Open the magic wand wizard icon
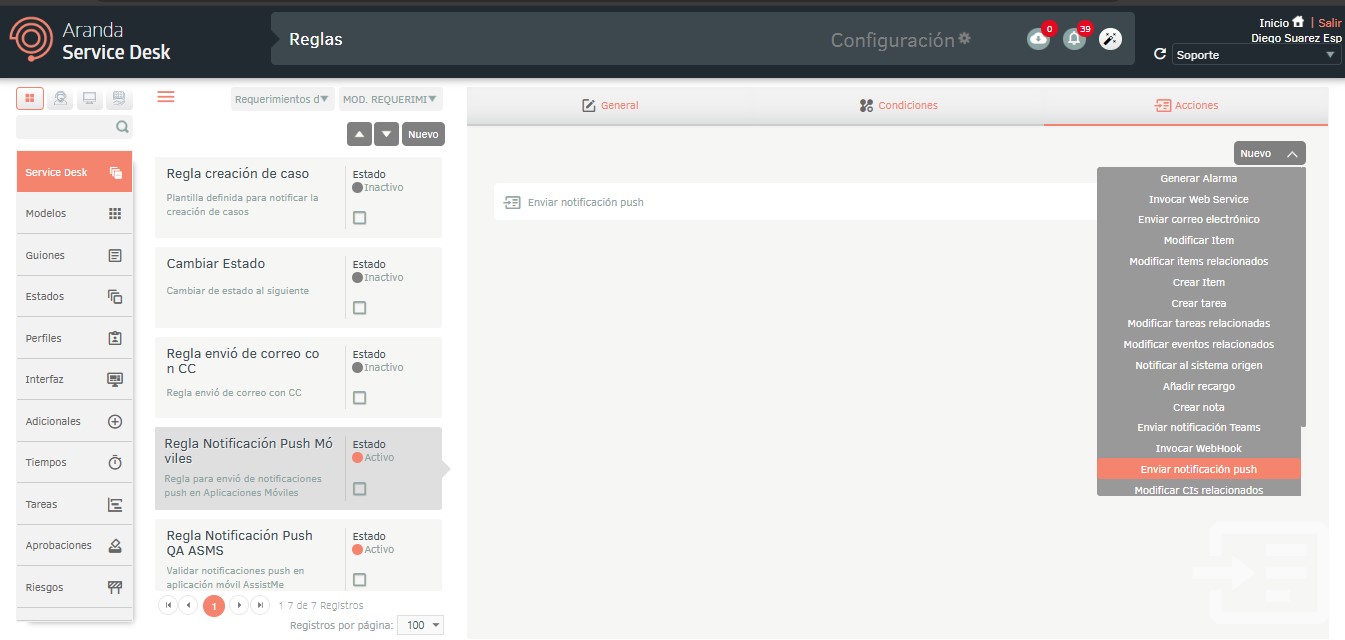The width and height of the screenshot is (1345, 640). [1110, 39]
